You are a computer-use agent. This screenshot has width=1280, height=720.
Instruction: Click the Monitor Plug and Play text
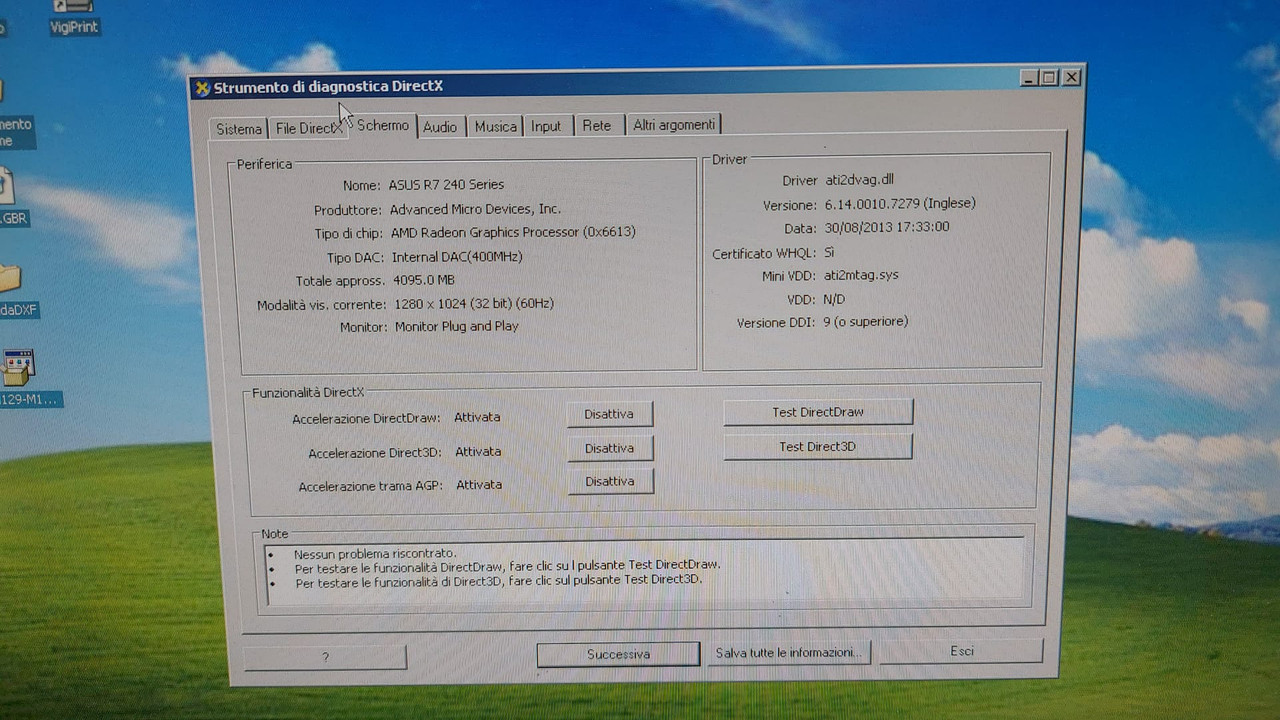tap(456, 327)
